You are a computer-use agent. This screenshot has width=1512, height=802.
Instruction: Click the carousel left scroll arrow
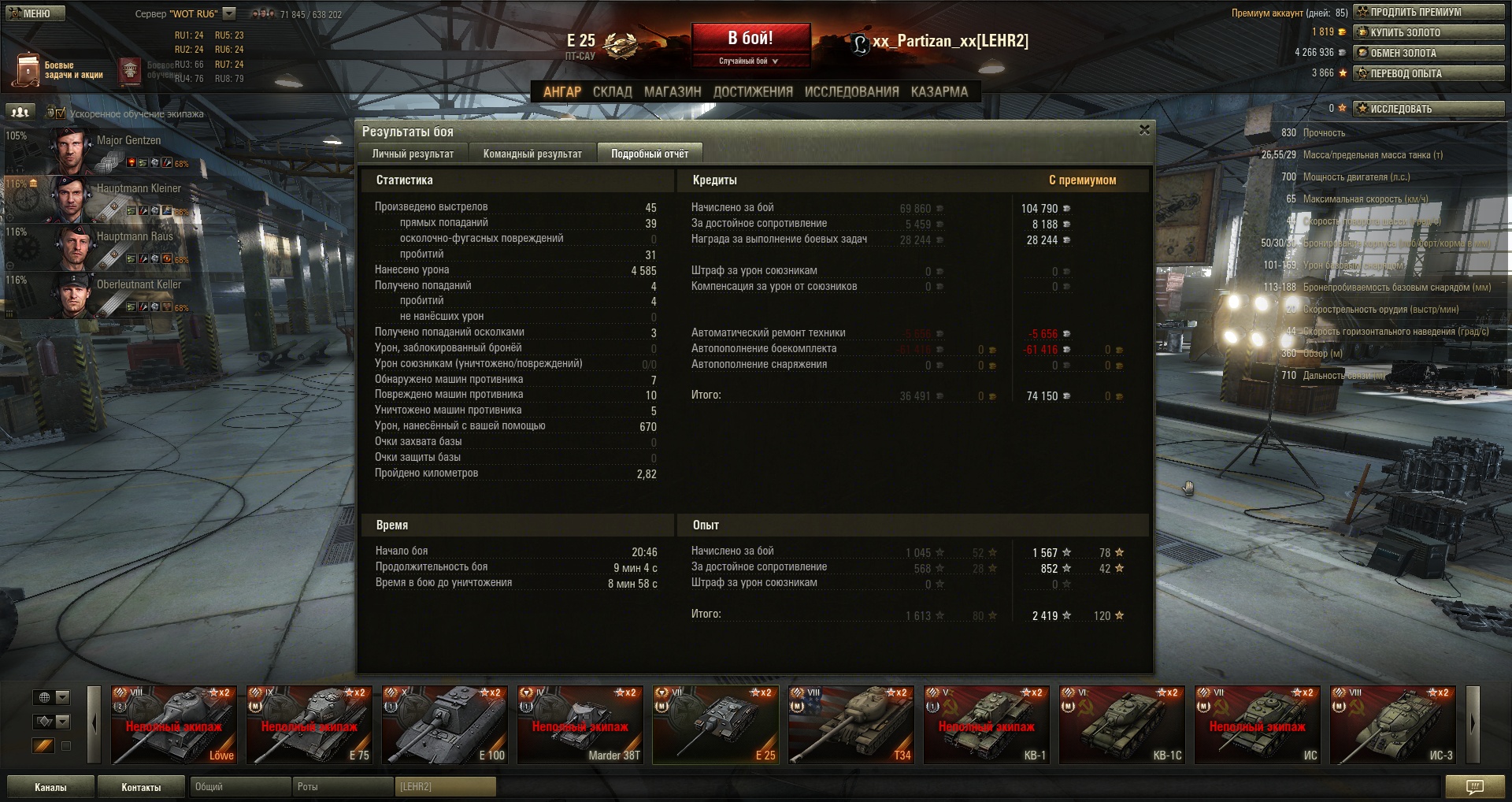pos(94,725)
